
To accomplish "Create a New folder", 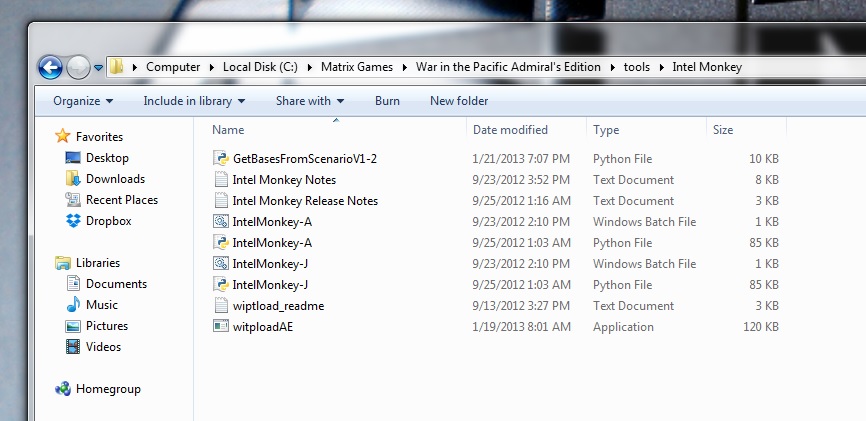I will pyautogui.click(x=459, y=101).
